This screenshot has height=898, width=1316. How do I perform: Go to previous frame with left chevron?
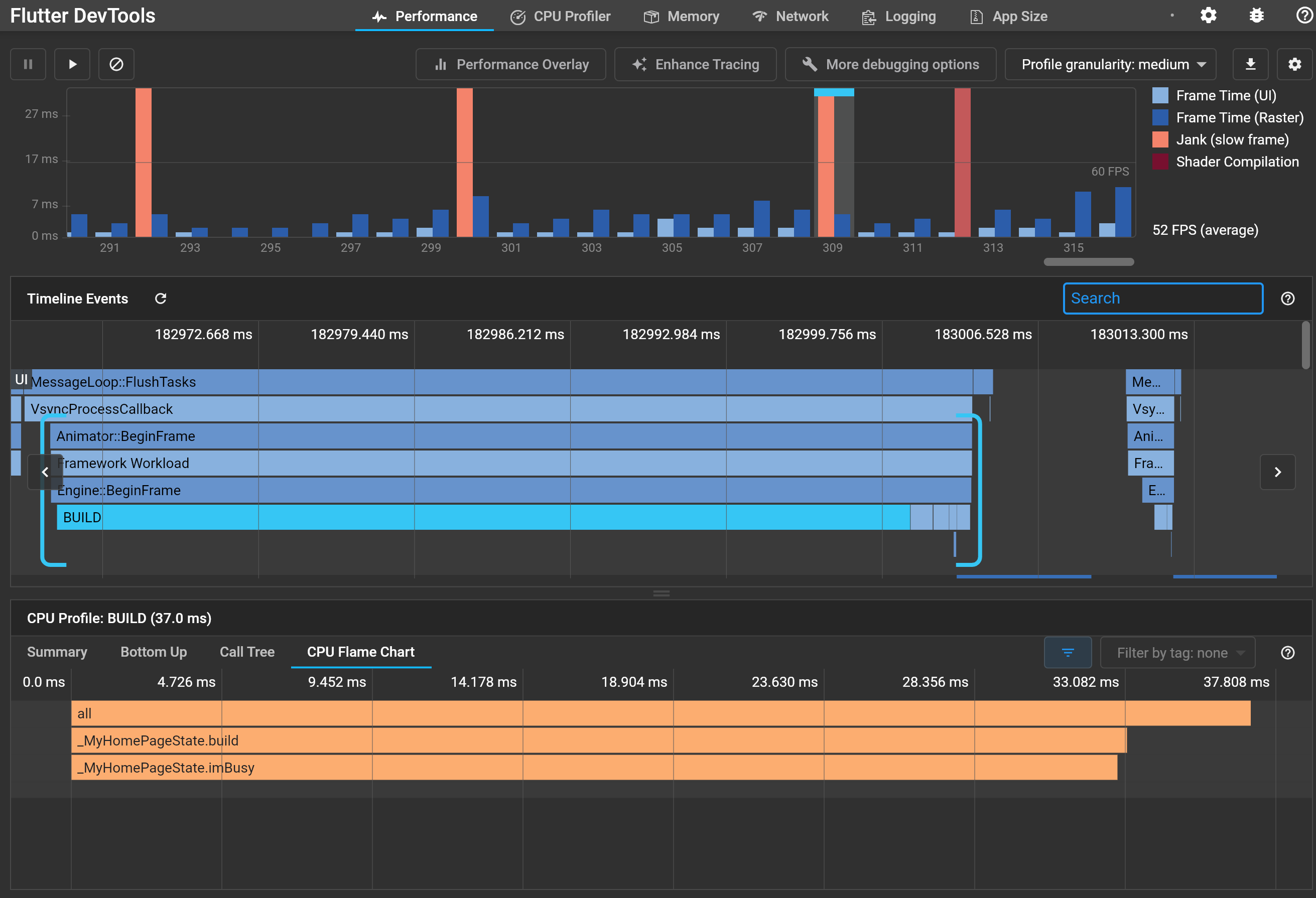45,472
